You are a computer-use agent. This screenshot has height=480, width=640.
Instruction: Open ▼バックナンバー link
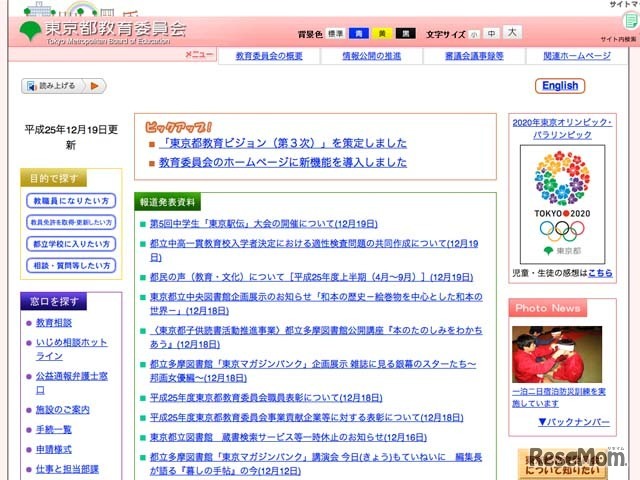574,422
